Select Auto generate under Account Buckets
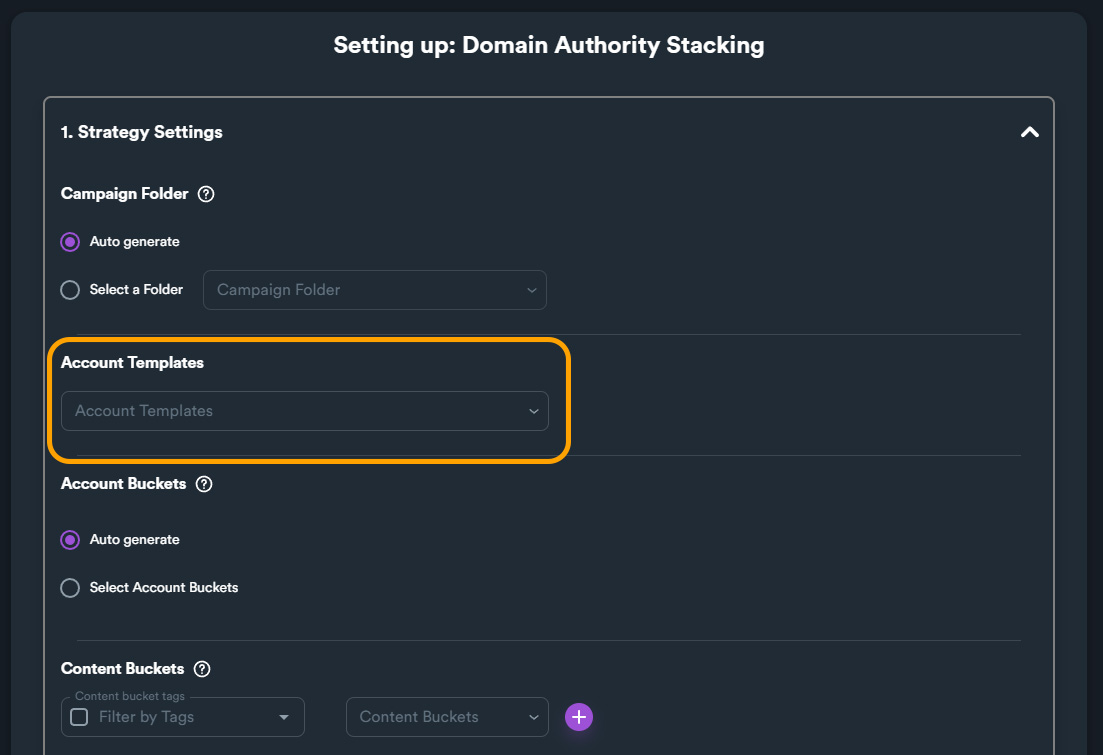Screen dimensions: 1103x755 point(70,540)
